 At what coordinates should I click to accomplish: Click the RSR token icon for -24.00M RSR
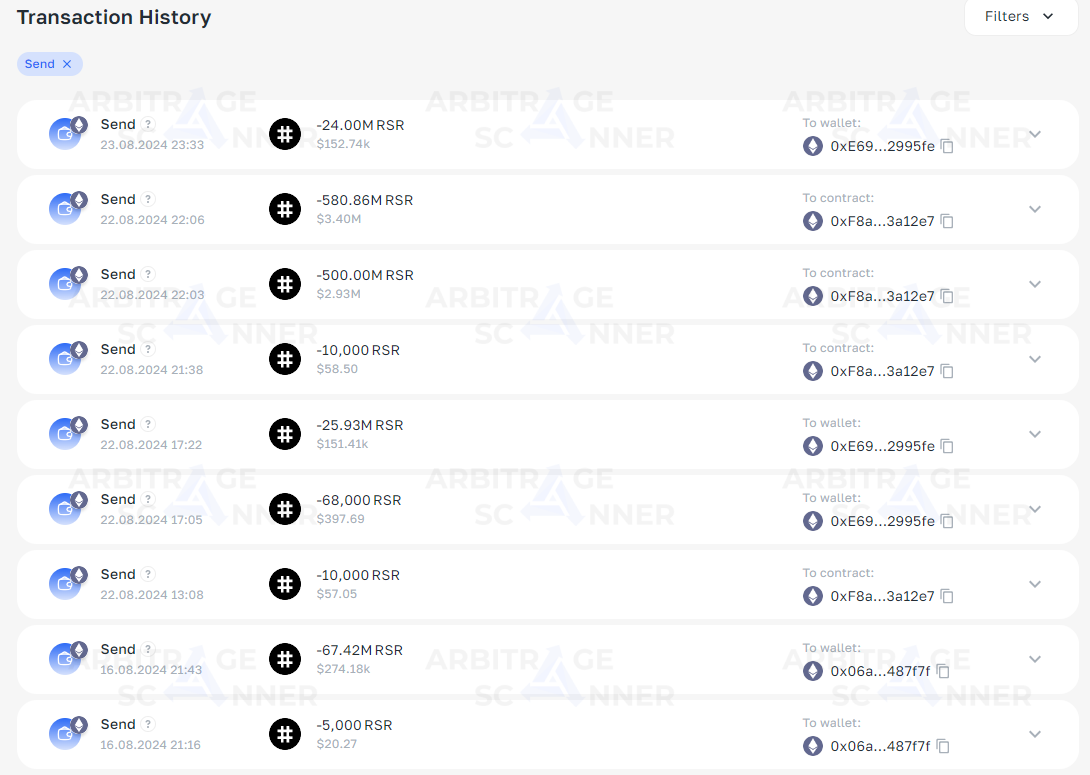pos(285,134)
